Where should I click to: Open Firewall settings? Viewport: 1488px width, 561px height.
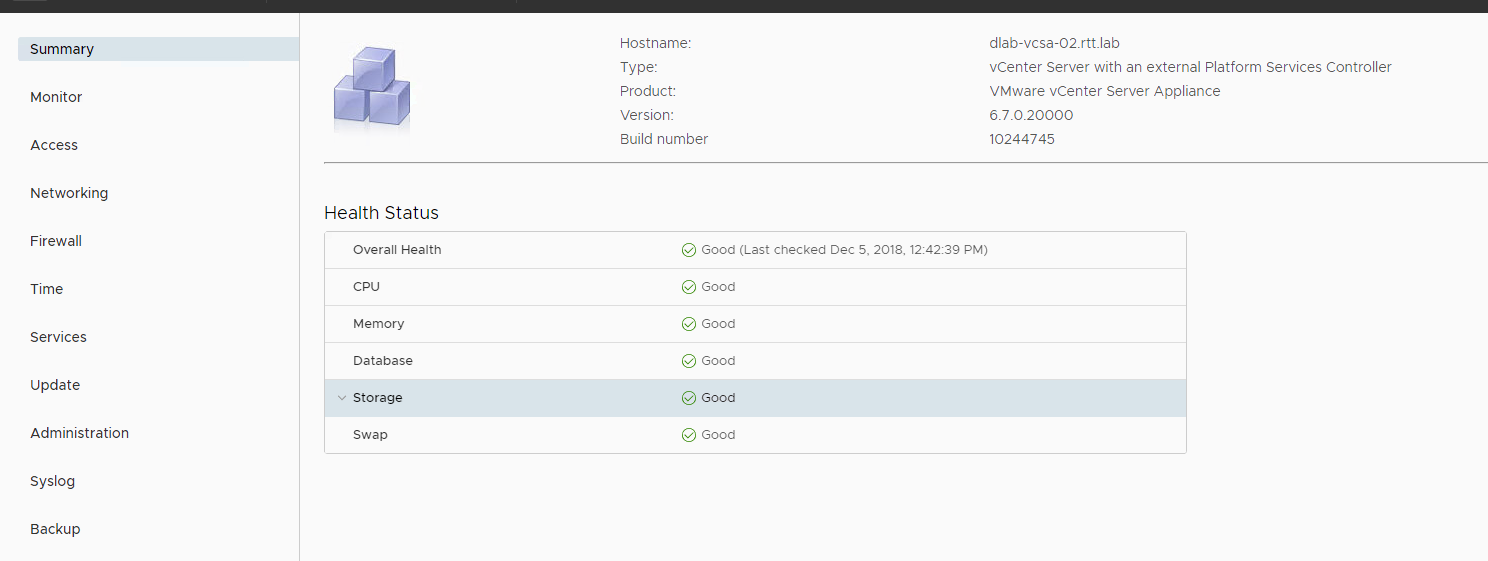coord(56,241)
